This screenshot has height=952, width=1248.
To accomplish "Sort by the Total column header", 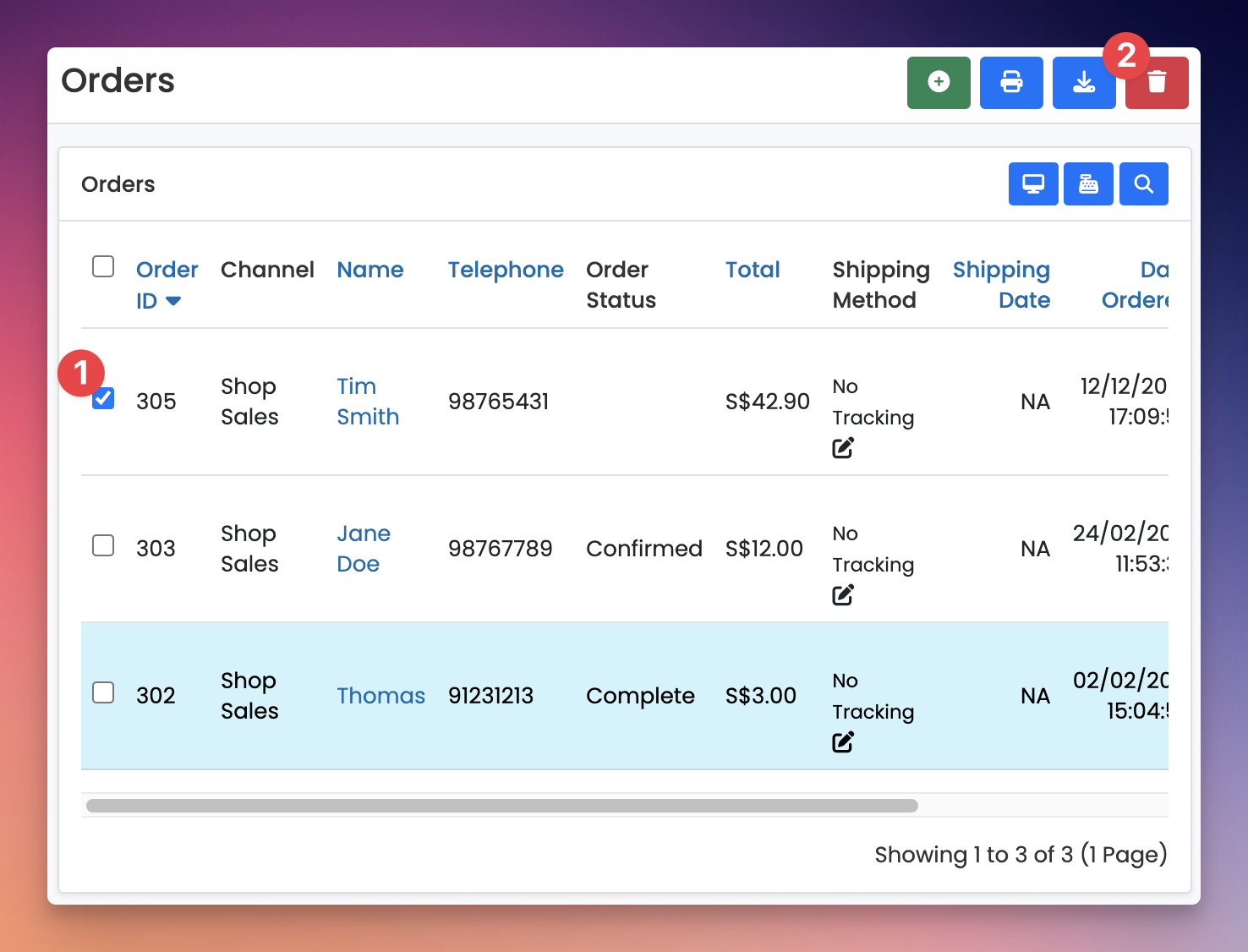I will point(753,270).
